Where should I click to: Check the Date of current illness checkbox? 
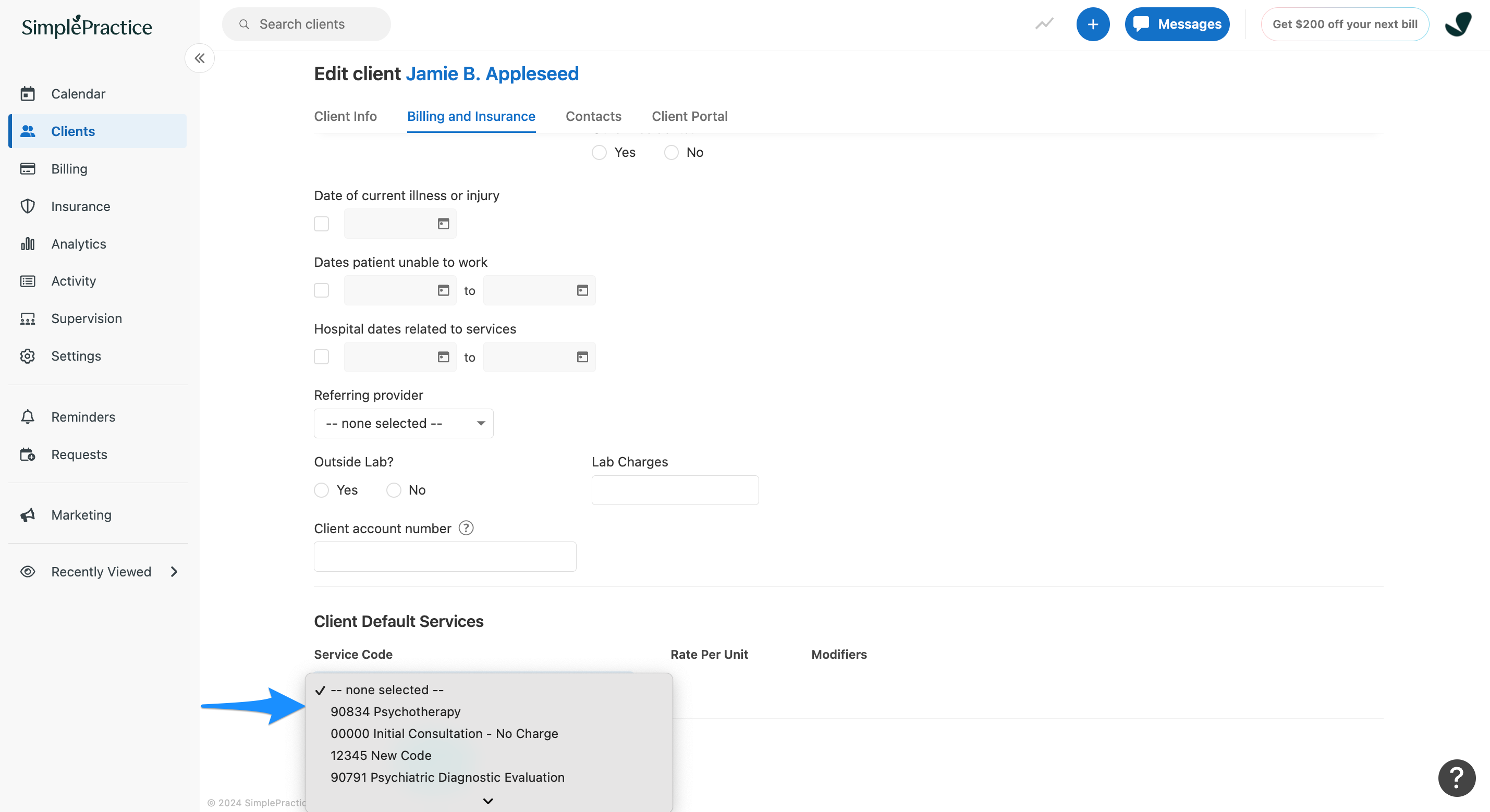coord(321,224)
